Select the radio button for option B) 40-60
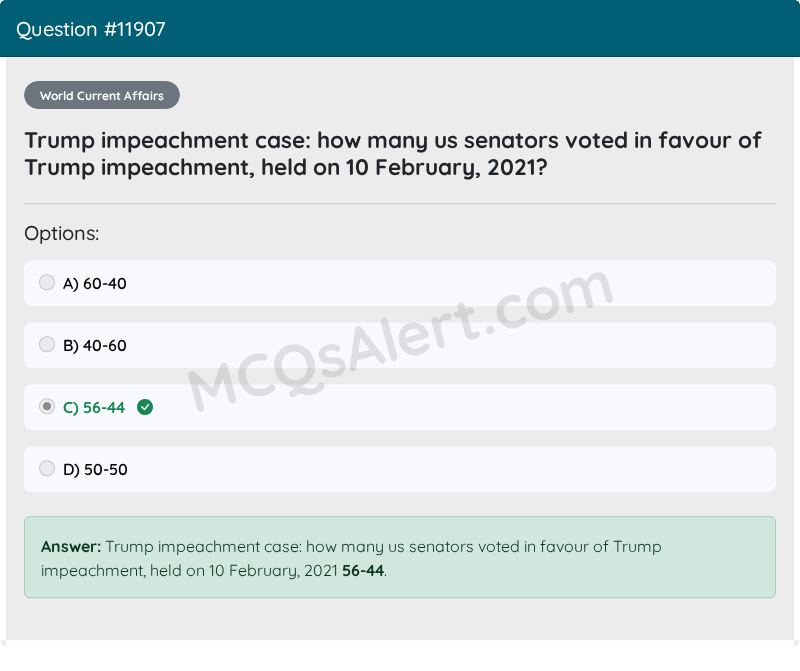This screenshot has width=800, height=671. coord(47,344)
